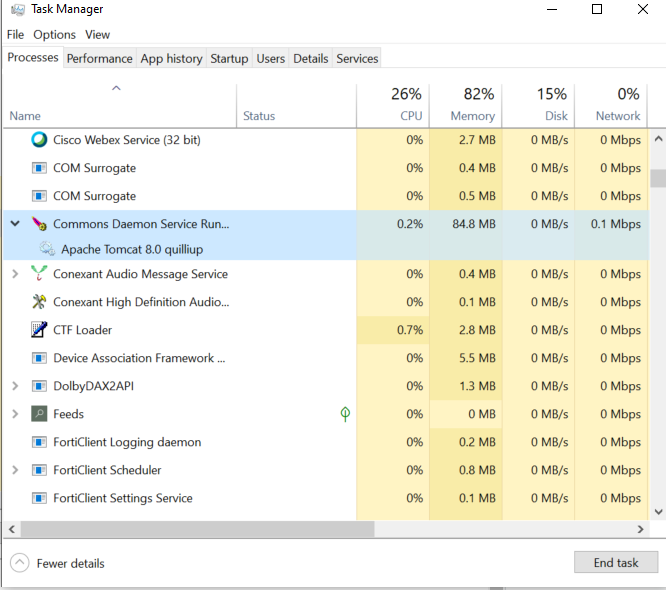Collapse view with Fewer details arrow
Image resolution: width=666 pixels, height=590 pixels.
point(20,563)
